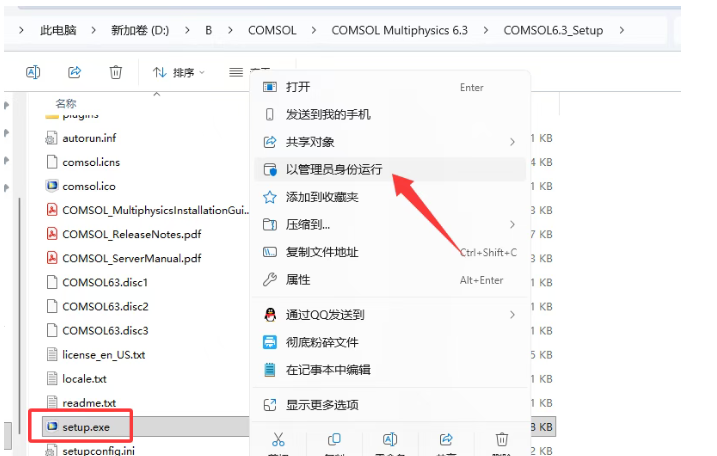Expand the chevron after 新加卷 (D:)
This screenshot has width=717, height=456.
pos(187,30)
